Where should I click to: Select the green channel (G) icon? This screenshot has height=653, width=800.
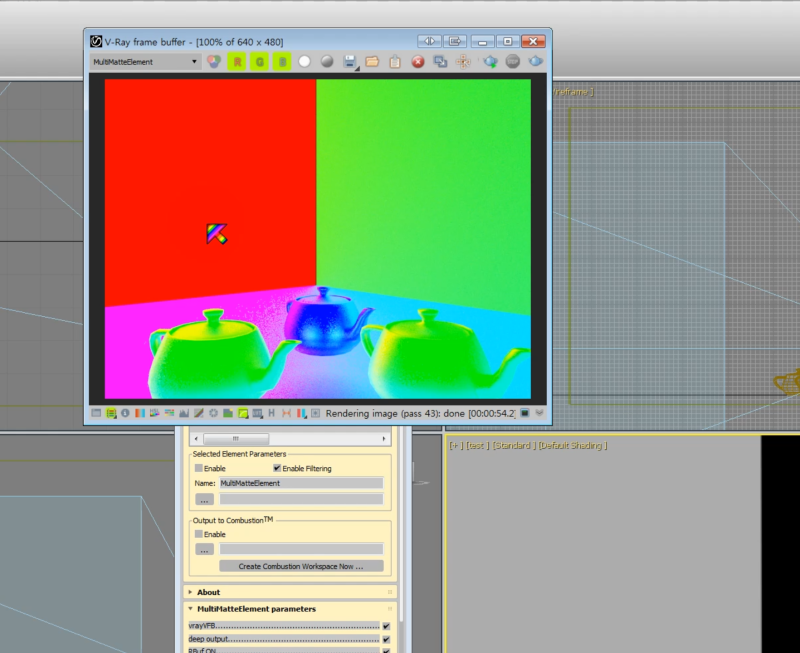[x=261, y=61]
